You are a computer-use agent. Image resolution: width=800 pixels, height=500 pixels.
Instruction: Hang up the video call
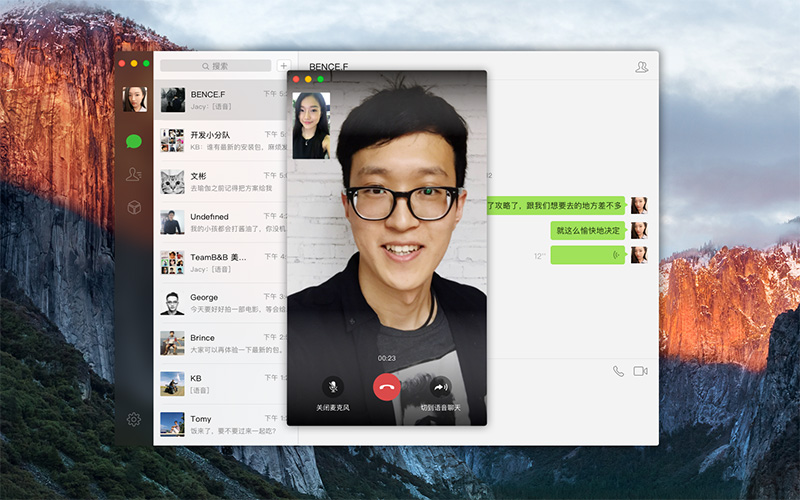click(386, 386)
